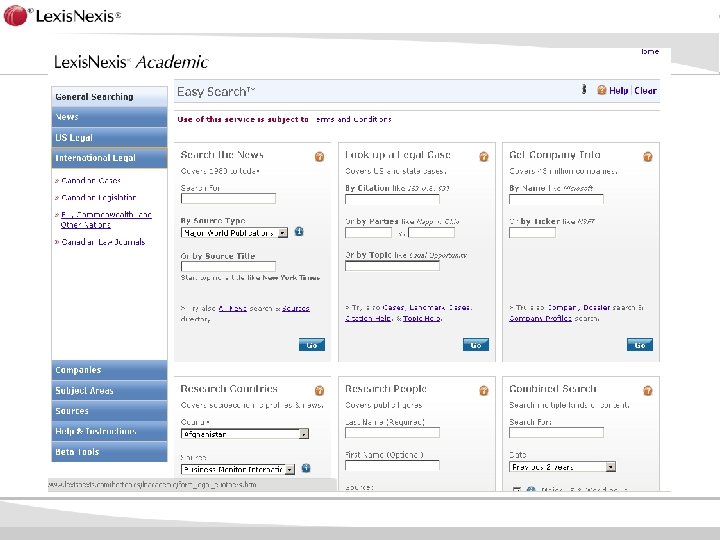Click Go in Search the News panel
This screenshot has width=720, height=540.
point(312,345)
